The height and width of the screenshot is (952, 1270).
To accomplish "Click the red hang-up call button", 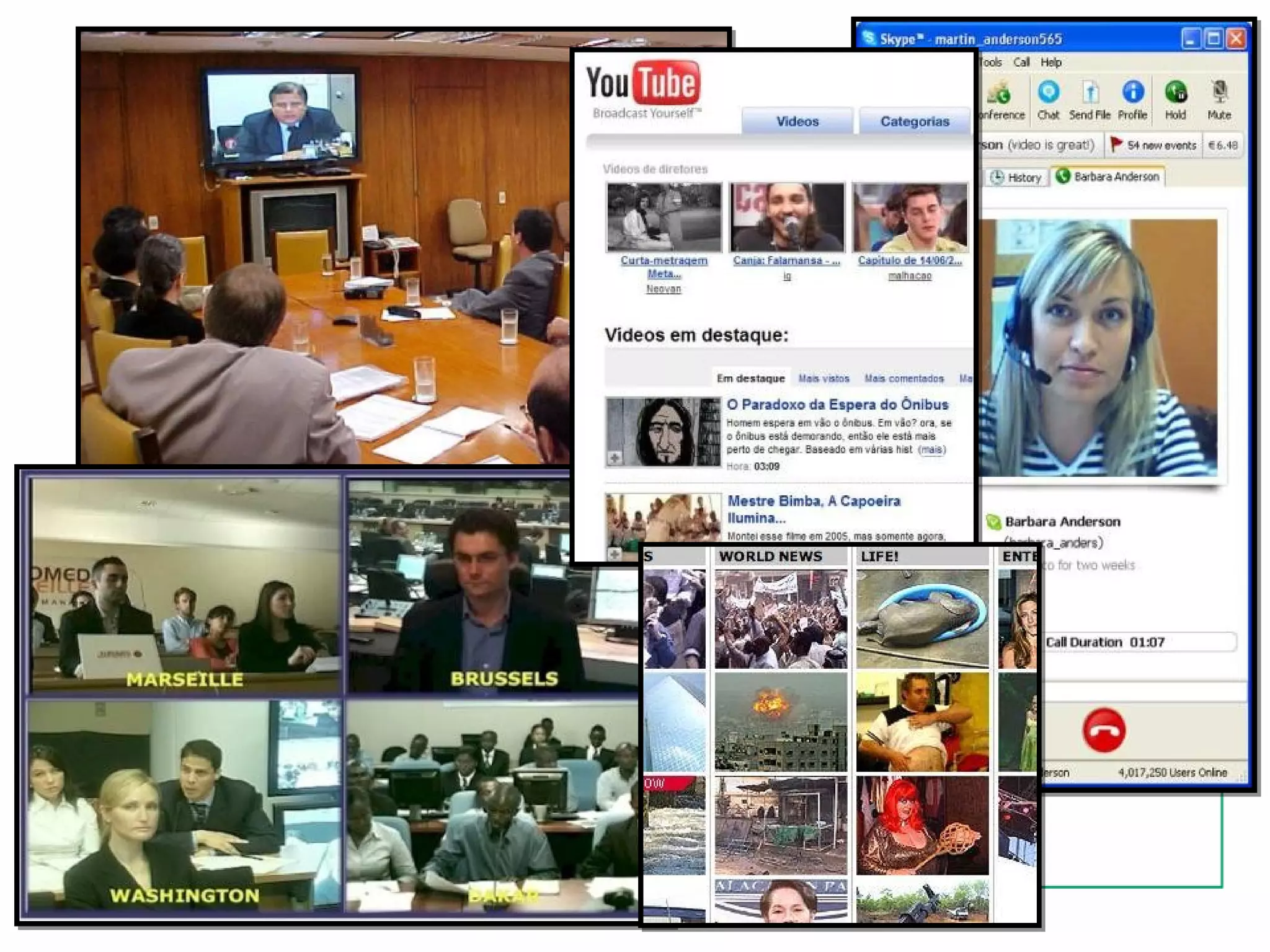I will 1104,730.
